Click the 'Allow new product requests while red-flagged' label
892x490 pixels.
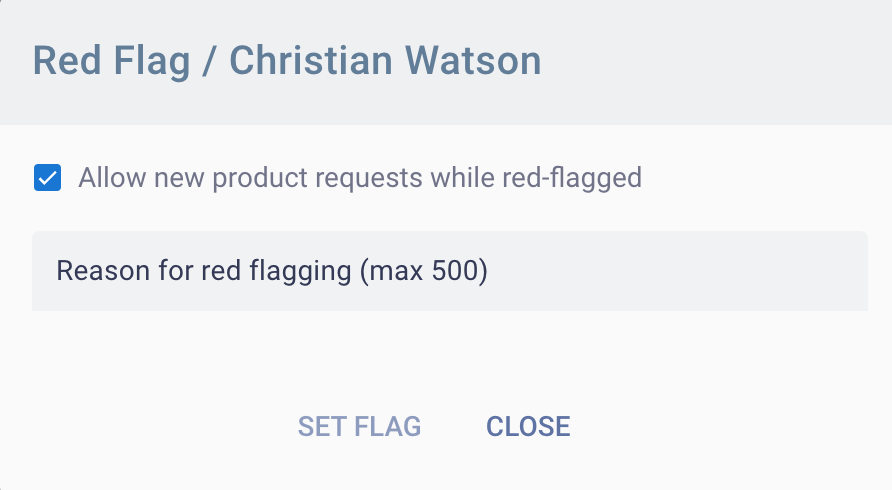click(360, 179)
